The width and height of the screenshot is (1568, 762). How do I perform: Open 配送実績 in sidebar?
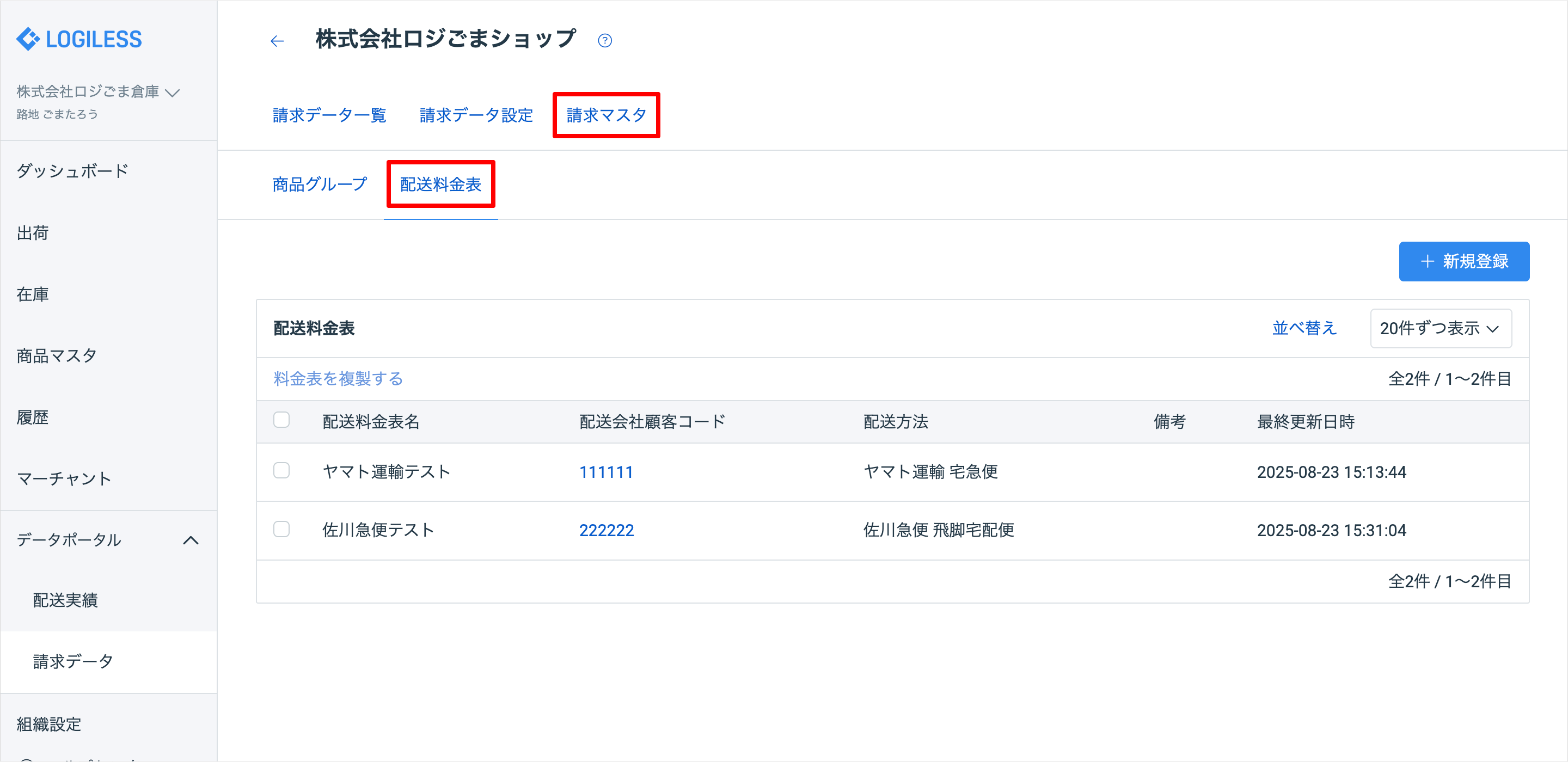click(65, 600)
